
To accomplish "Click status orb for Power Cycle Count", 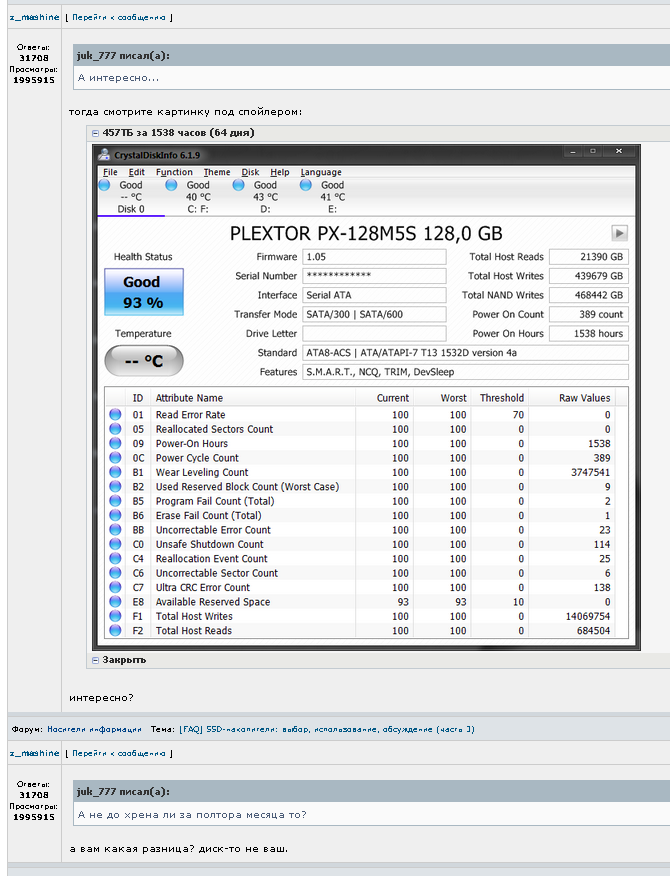I will pyautogui.click(x=115, y=458).
